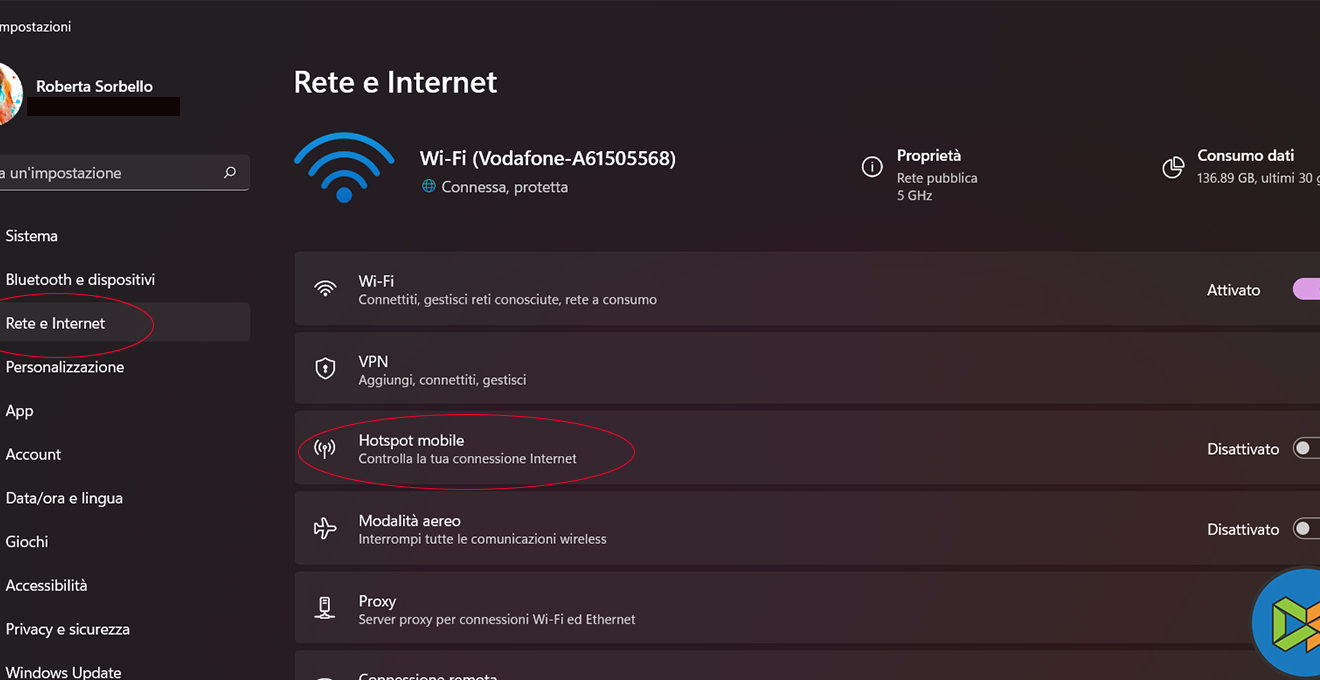Image resolution: width=1320 pixels, height=680 pixels.
Task: Click the Proprietà info icon
Action: click(x=872, y=167)
